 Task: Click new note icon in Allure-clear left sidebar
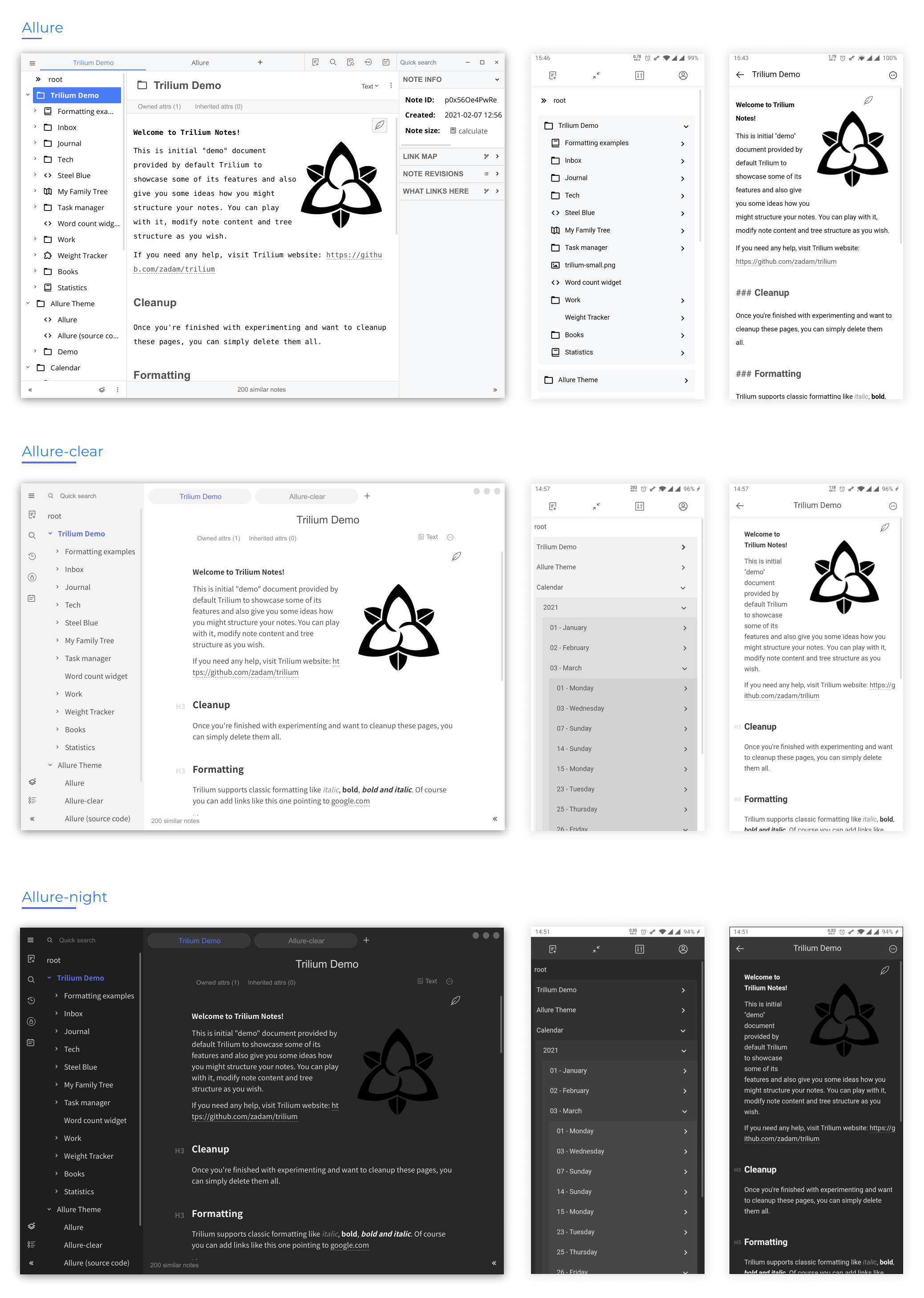pos(32,515)
